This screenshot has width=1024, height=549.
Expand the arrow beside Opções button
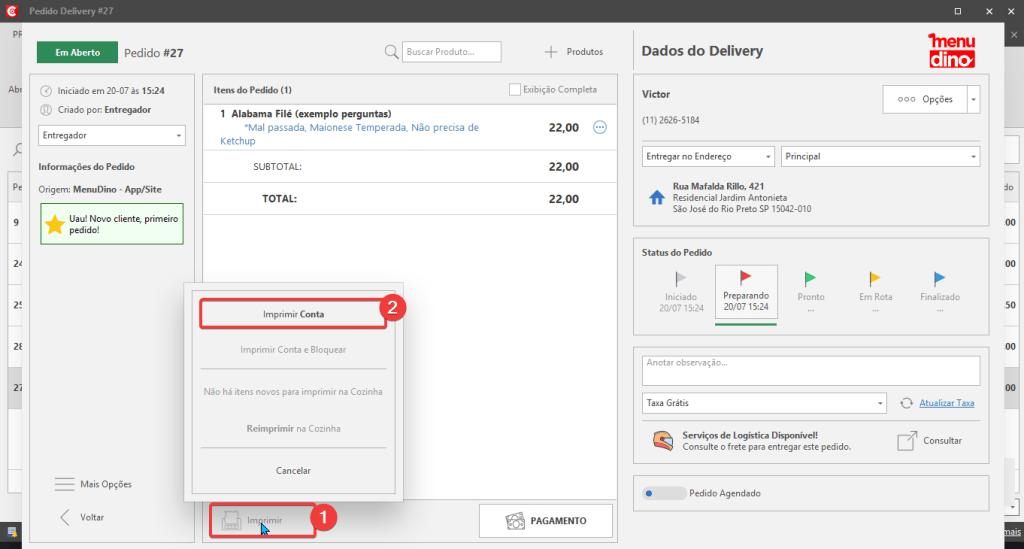[x=974, y=100]
